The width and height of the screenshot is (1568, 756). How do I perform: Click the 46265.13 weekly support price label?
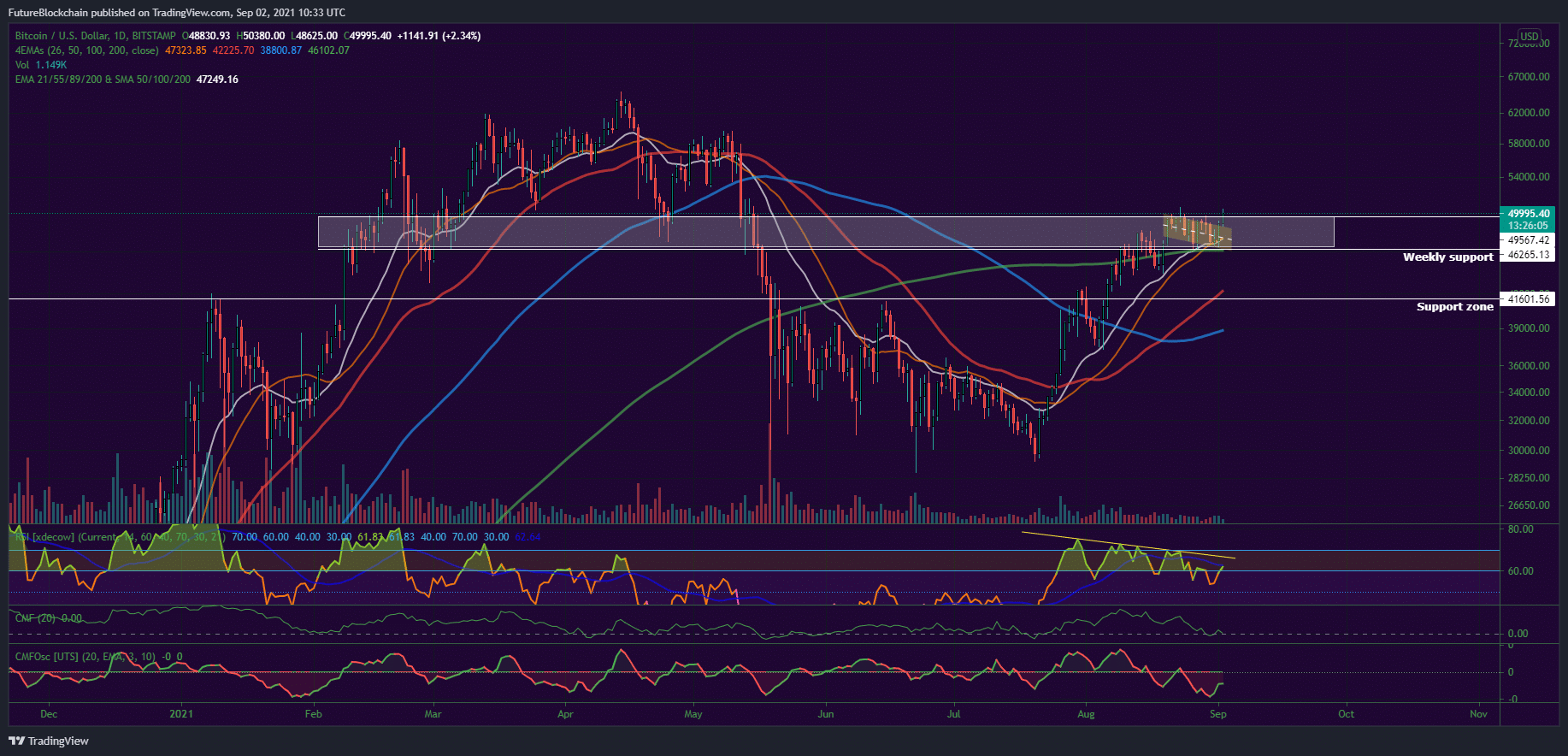(x=1528, y=255)
